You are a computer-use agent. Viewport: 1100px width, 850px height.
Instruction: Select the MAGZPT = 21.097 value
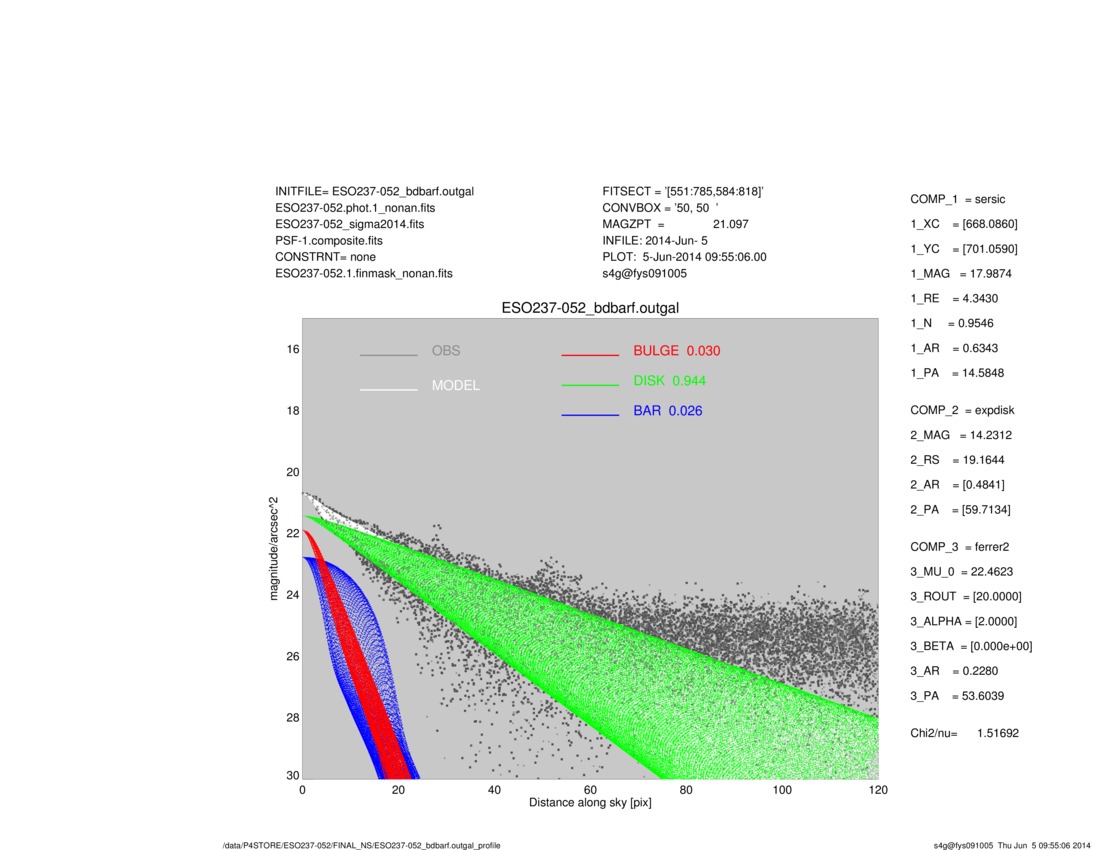675,224
